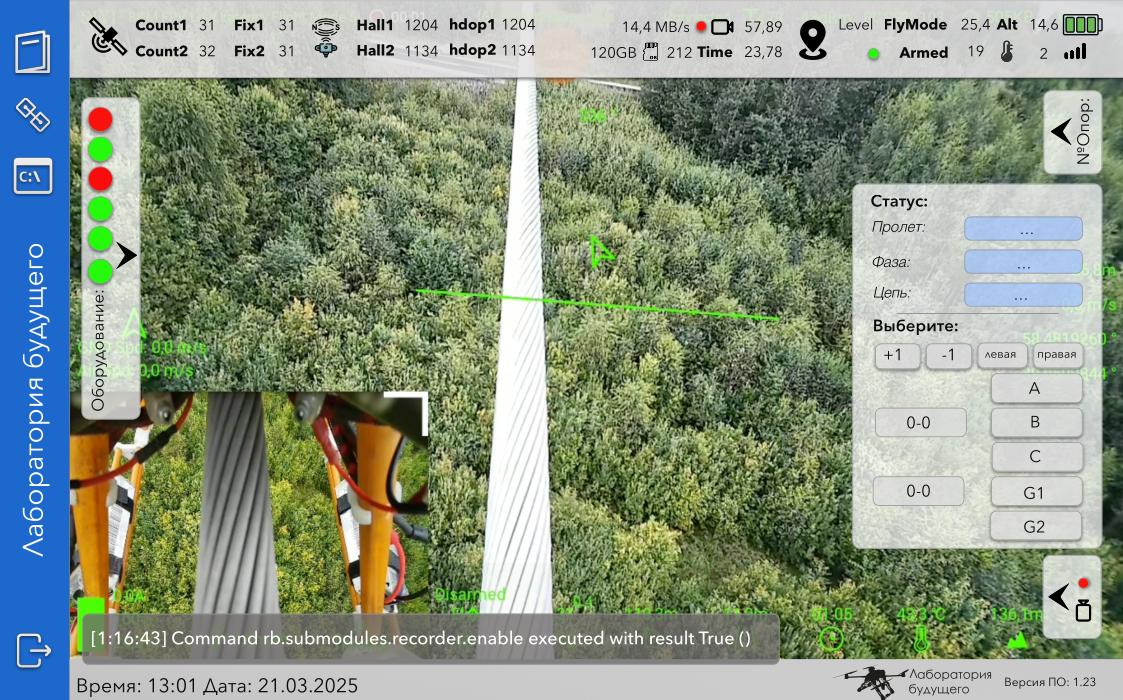Click the SD card storage icon
The image size is (1123, 700).
[x=650, y=52]
